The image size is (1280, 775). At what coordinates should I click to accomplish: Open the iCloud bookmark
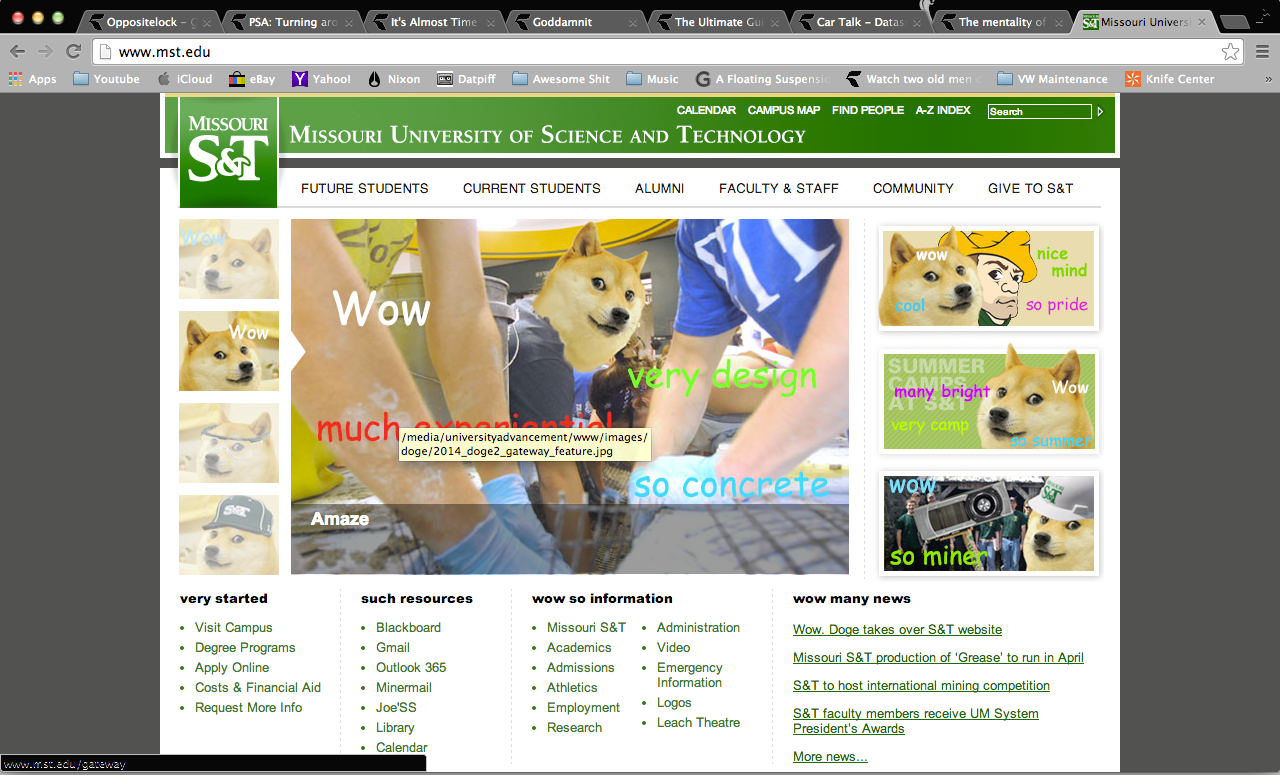tap(185, 79)
